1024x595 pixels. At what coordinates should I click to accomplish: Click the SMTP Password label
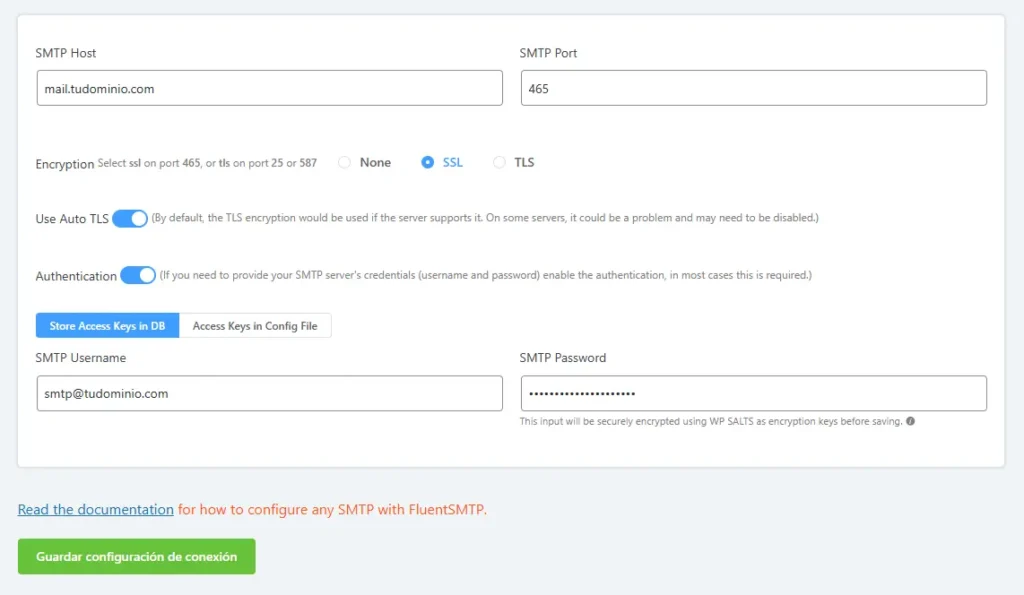click(562, 358)
